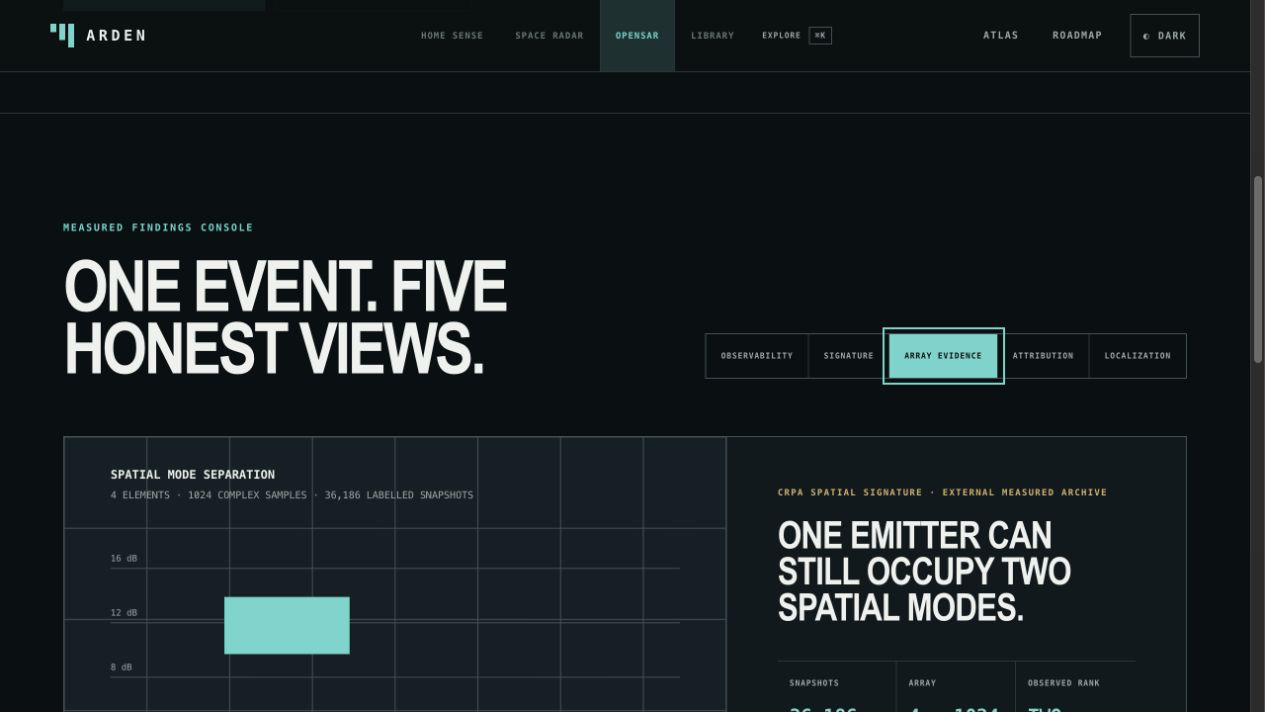Click the "One Event. Five Honest Views." heading
Viewport: 1265px width, 712px height.
[285, 317]
